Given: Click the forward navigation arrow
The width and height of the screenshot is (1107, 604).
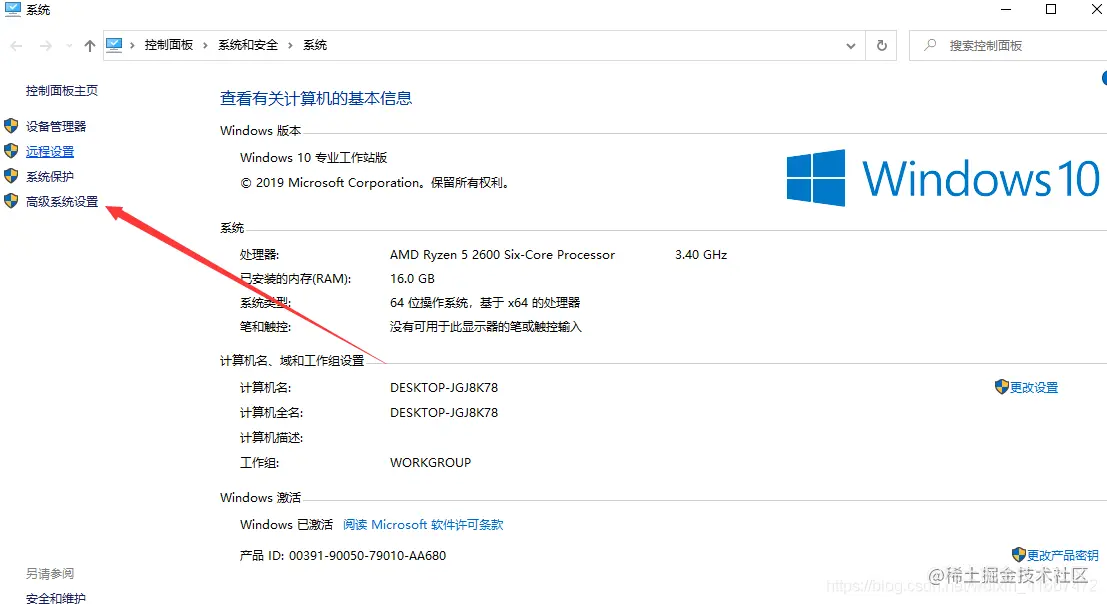Looking at the screenshot, I should [46, 46].
